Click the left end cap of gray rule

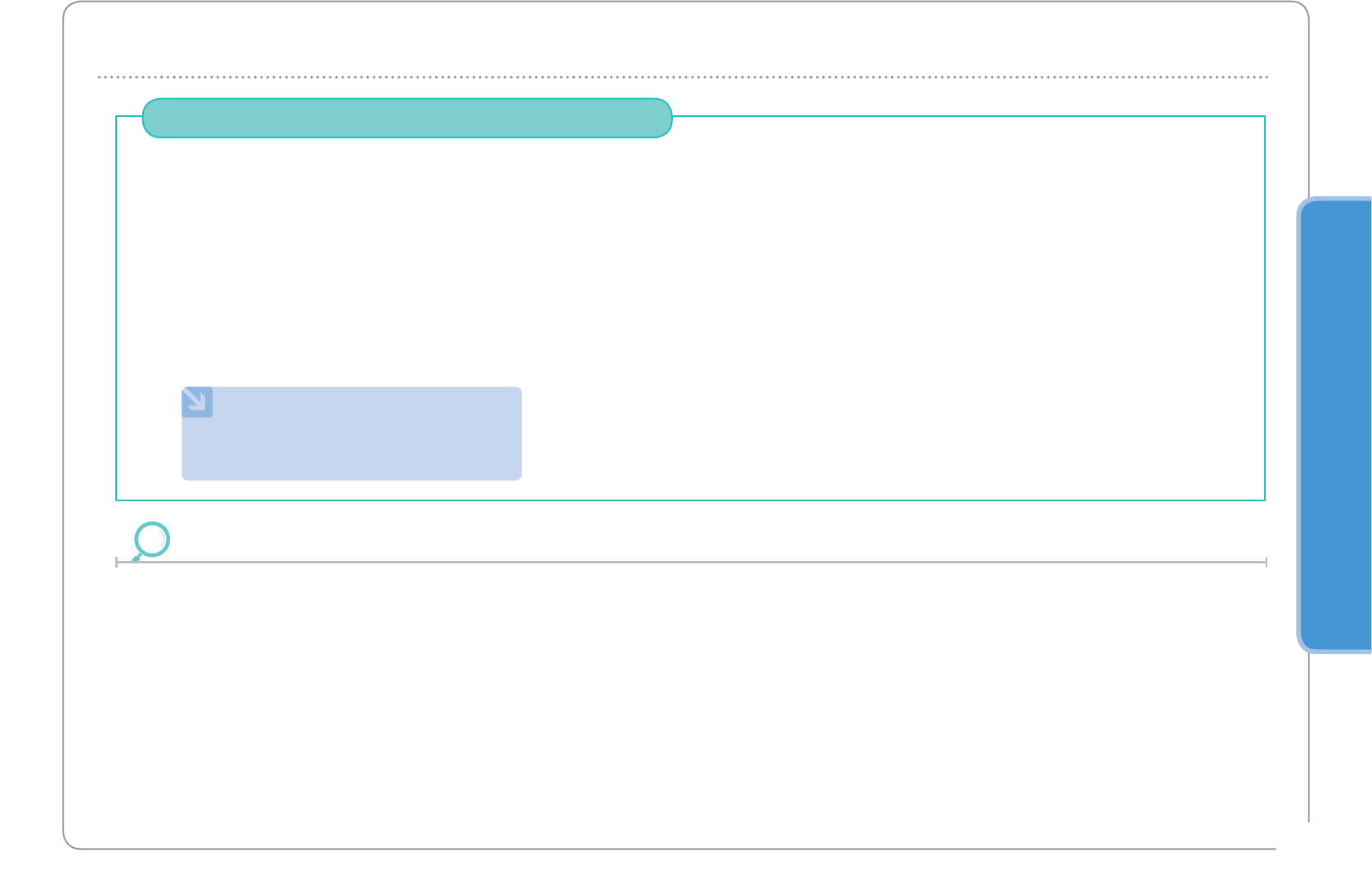tap(117, 562)
